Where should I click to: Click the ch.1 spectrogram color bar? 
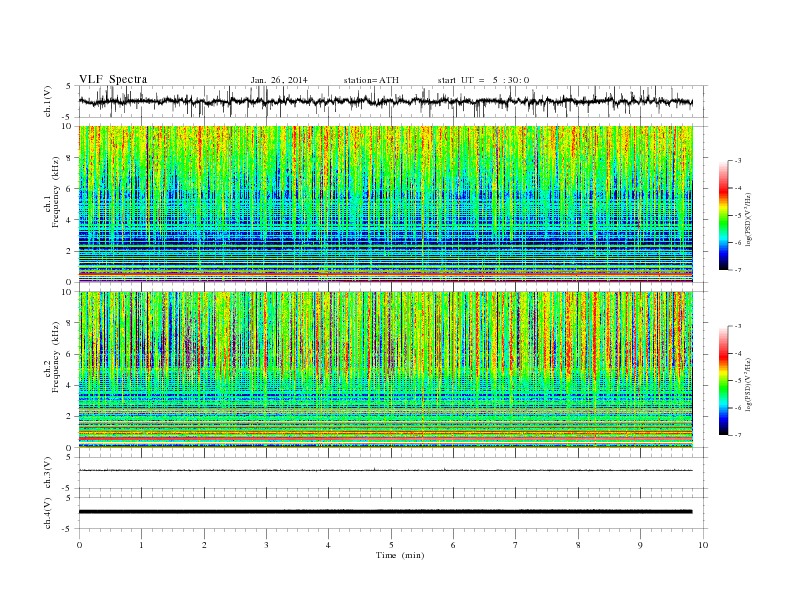tap(723, 215)
